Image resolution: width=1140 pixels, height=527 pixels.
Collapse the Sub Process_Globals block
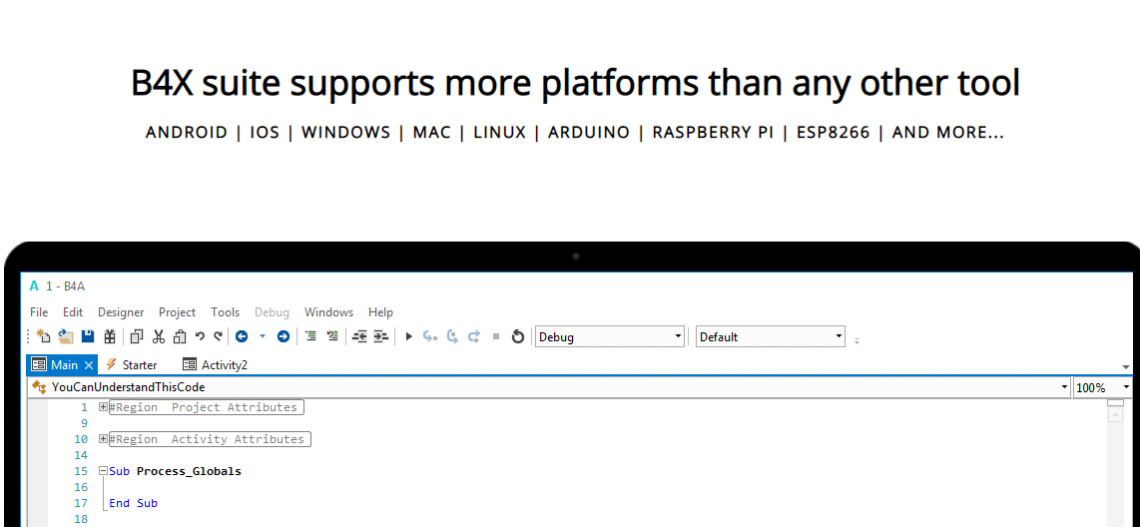tap(103, 471)
